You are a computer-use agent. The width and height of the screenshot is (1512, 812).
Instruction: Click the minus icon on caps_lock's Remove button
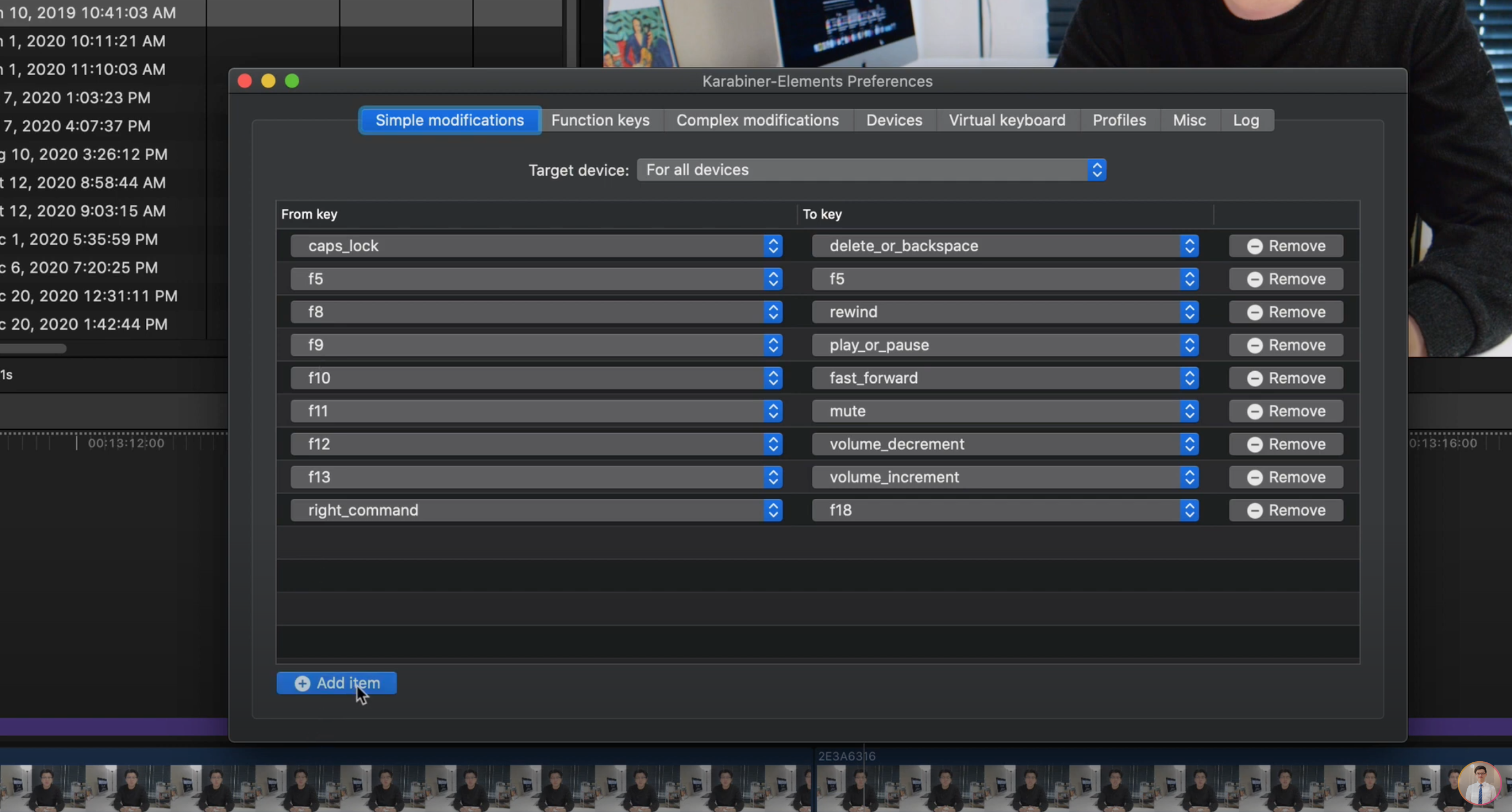(x=1254, y=246)
